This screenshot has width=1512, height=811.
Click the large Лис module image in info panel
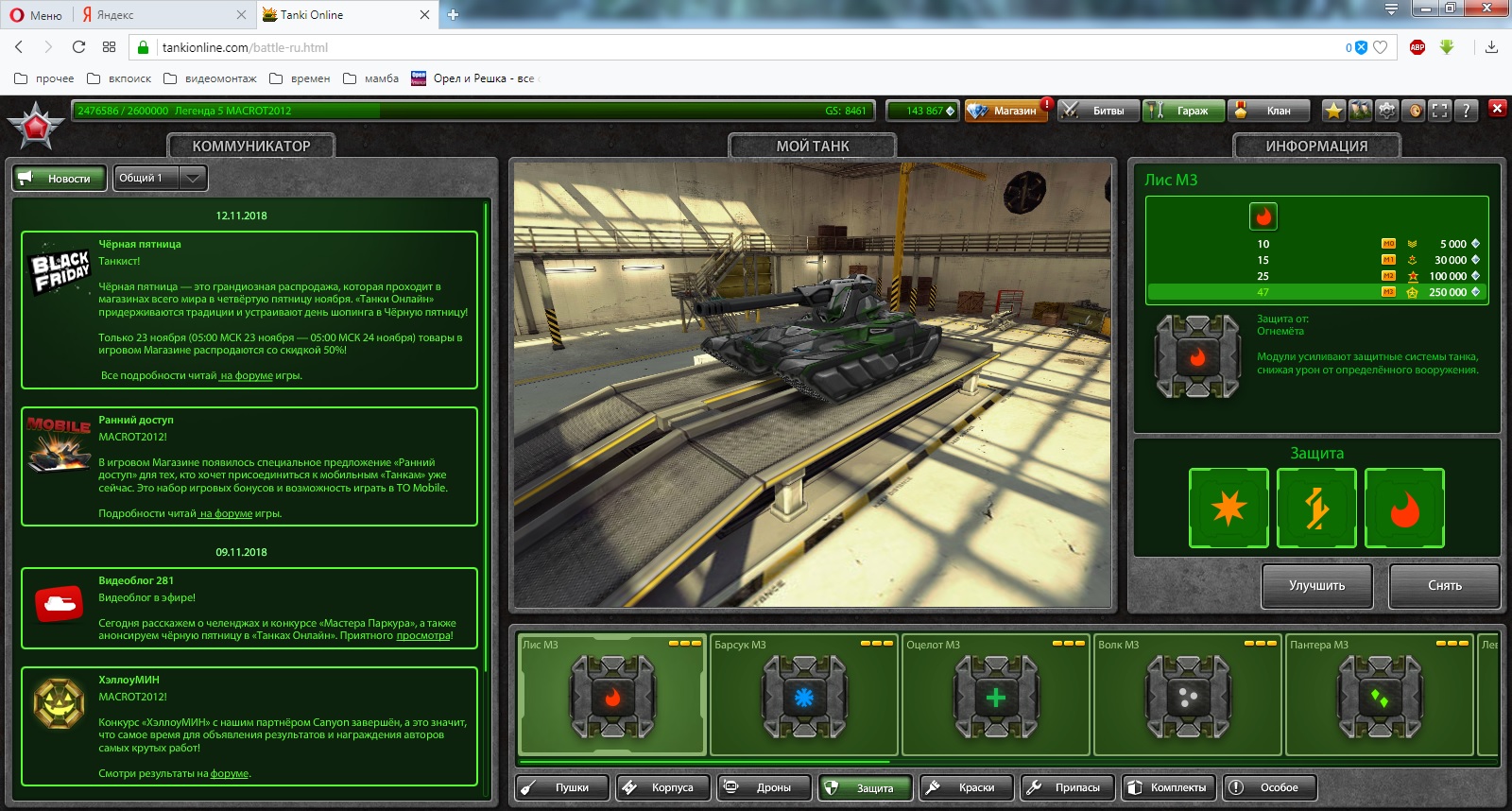click(1197, 356)
